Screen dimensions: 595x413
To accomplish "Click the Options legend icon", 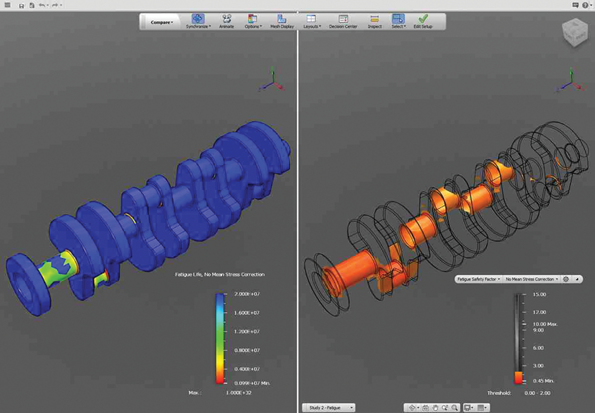I will tap(252, 19).
